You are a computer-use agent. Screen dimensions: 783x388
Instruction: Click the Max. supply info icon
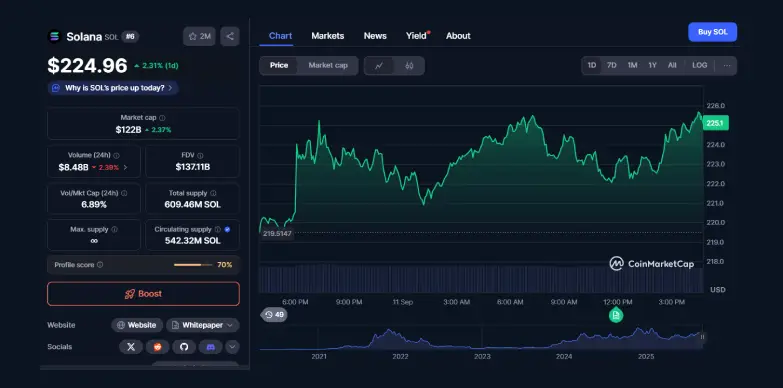point(114,230)
